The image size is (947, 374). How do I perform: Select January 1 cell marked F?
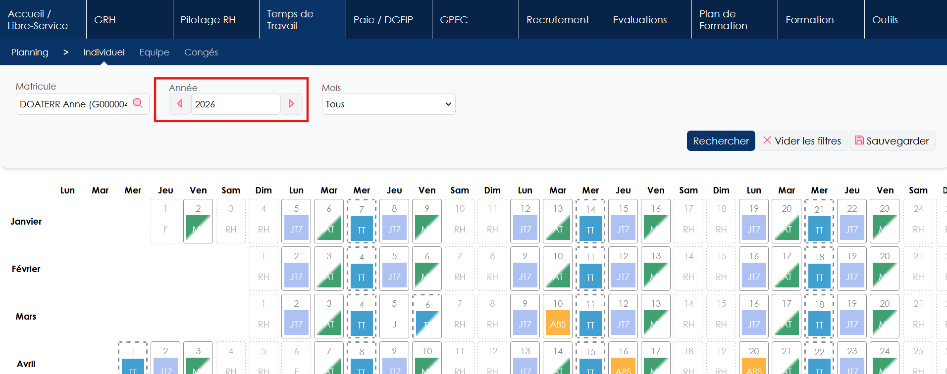(x=165, y=221)
